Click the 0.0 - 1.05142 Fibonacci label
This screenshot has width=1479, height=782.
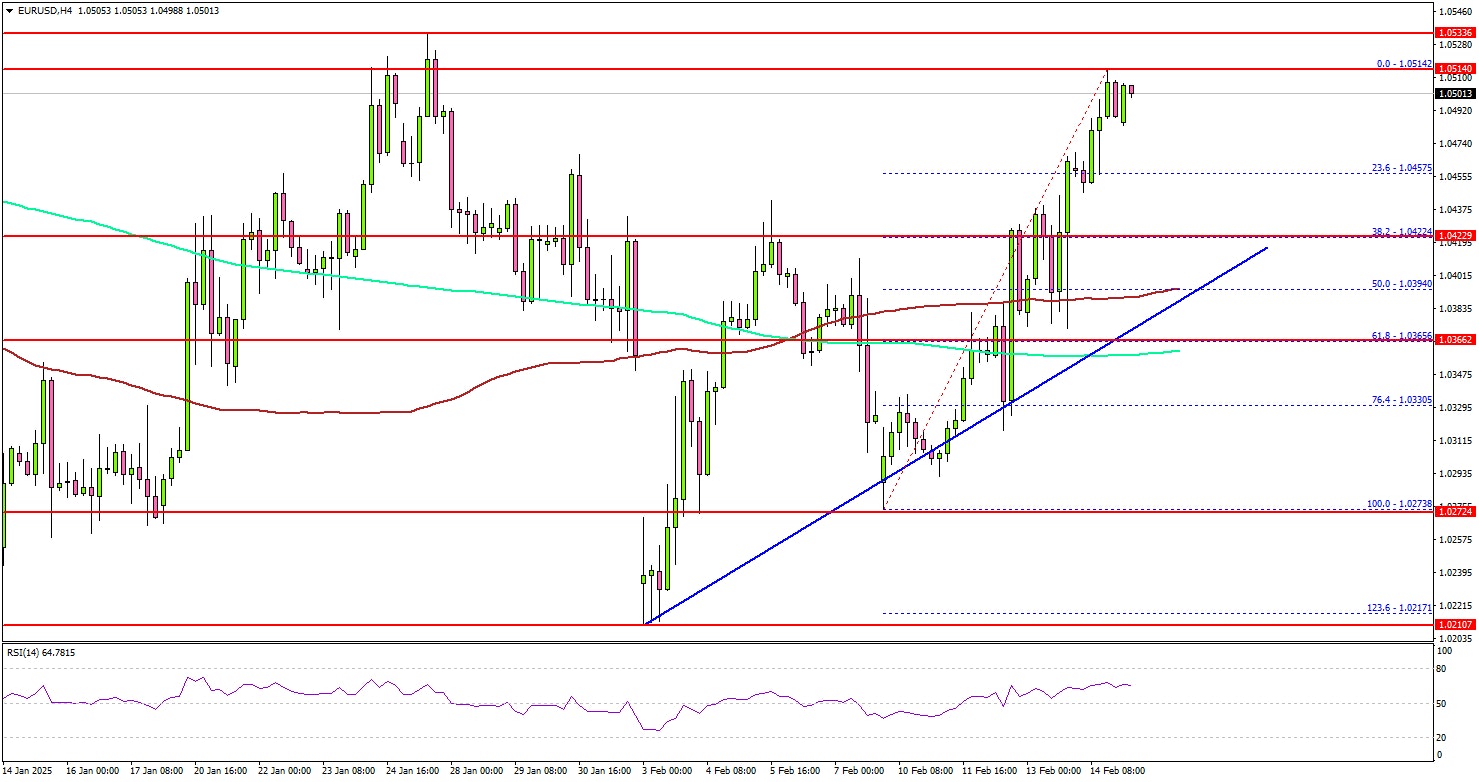point(1405,63)
